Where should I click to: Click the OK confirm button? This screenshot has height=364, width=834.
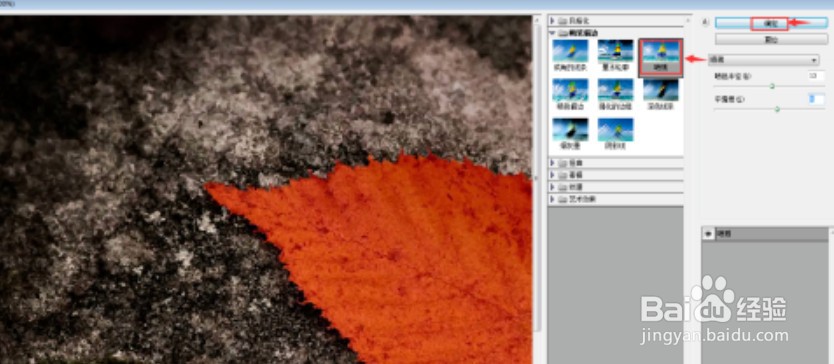pos(771,23)
